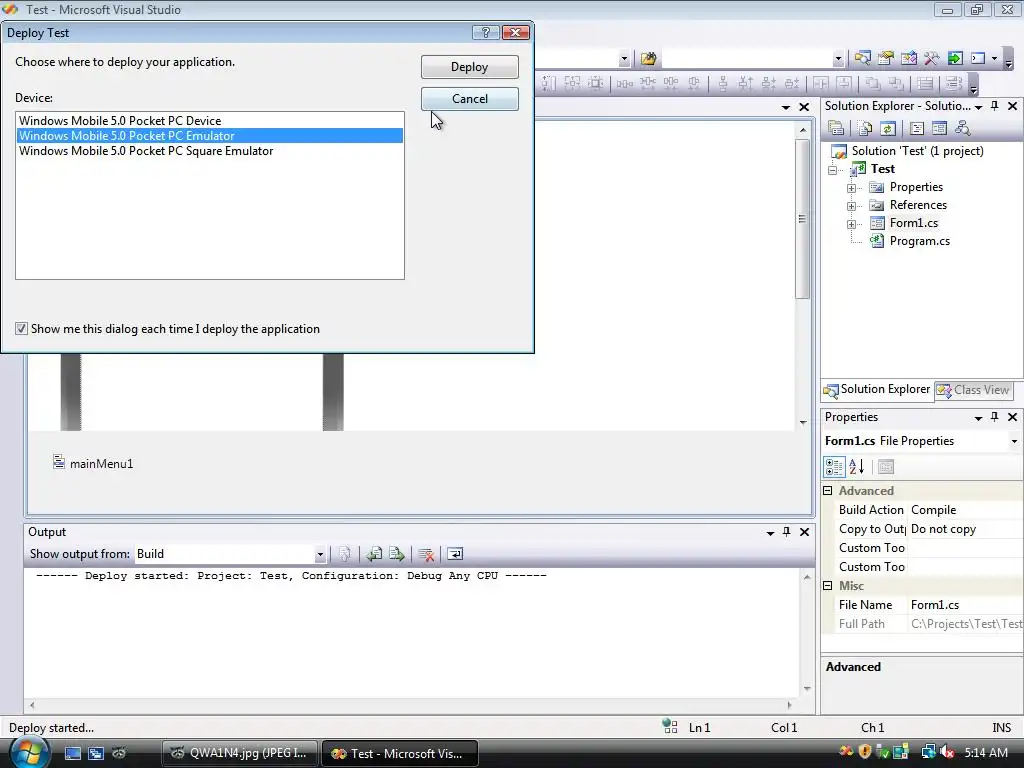The width and height of the screenshot is (1024, 768).
Task: Select Windows Mobile 5.0 Pocket PC Device
Action: point(210,121)
